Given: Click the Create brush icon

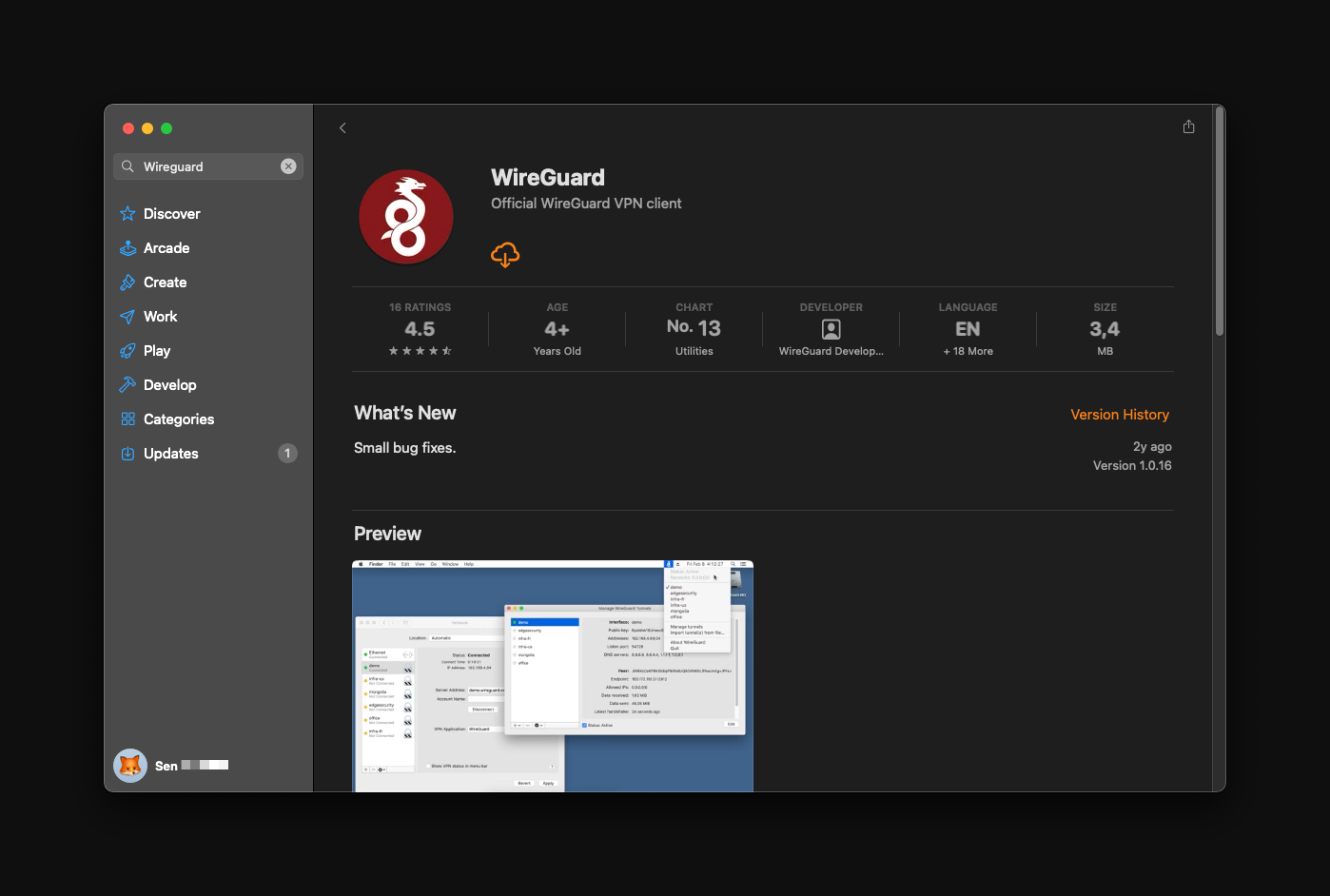Looking at the screenshot, I should click(x=127, y=282).
